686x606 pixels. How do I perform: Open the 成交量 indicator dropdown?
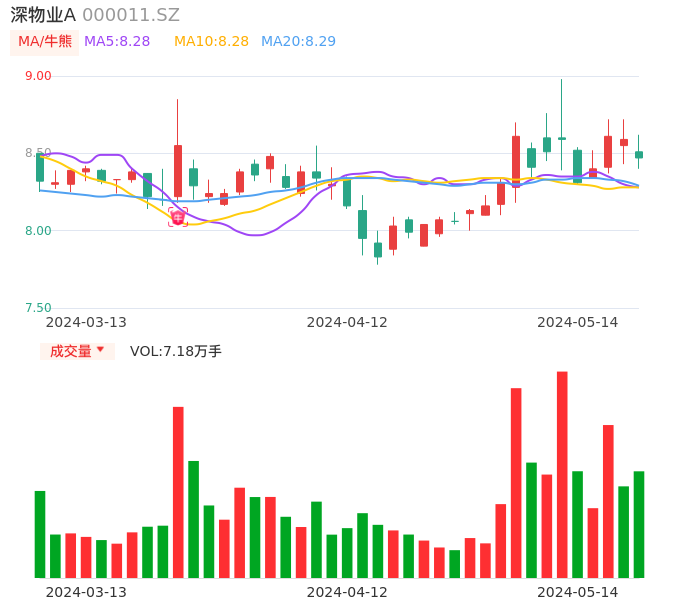tap(77, 351)
